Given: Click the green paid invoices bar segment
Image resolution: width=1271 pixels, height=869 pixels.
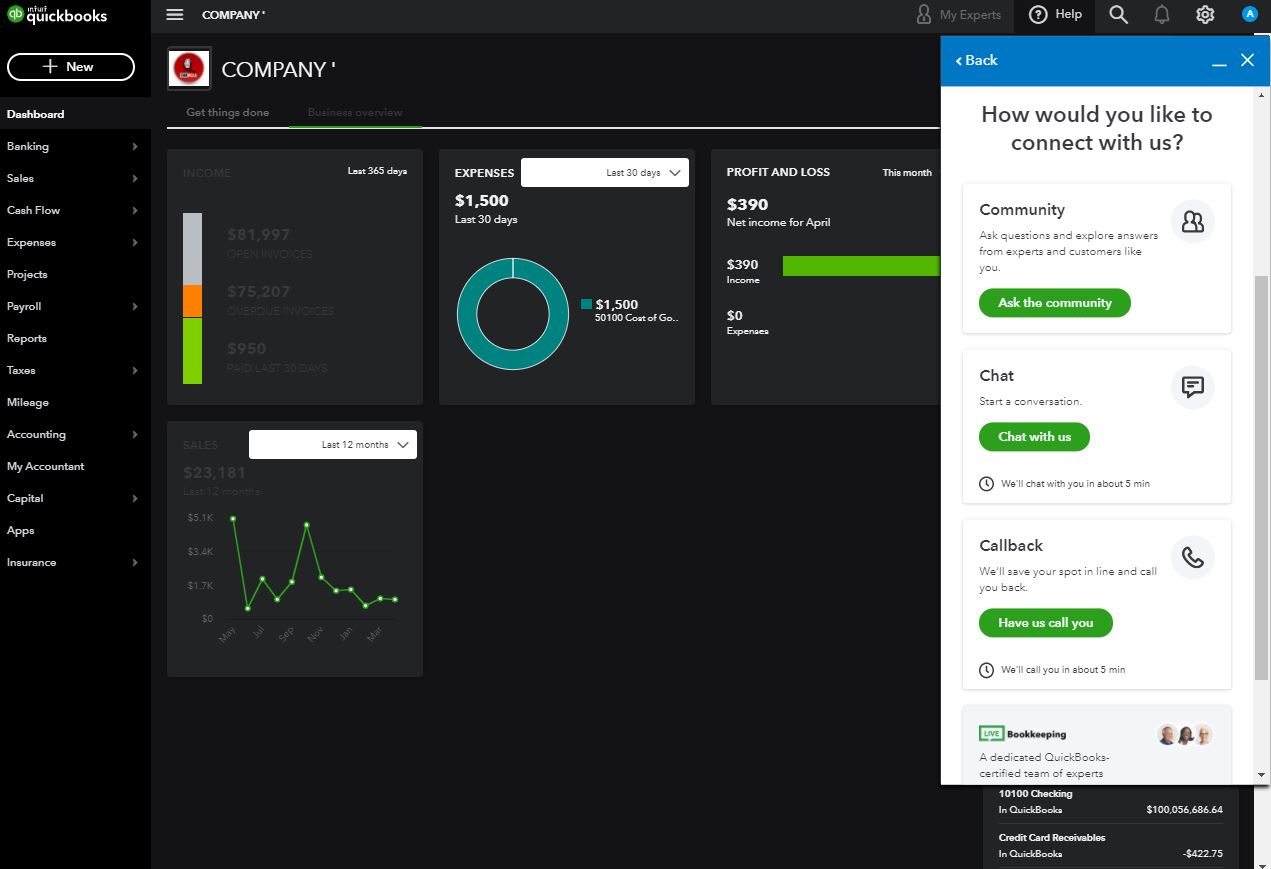Looking at the screenshot, I should coord(192,350).
